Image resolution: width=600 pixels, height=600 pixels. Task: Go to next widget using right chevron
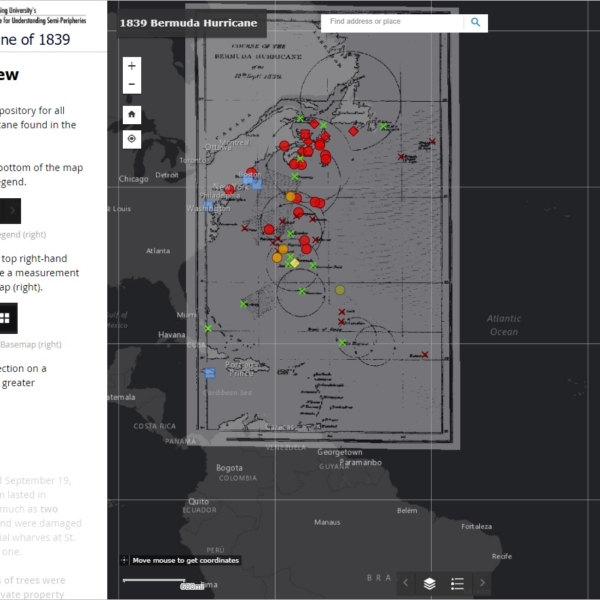point(482,583)
